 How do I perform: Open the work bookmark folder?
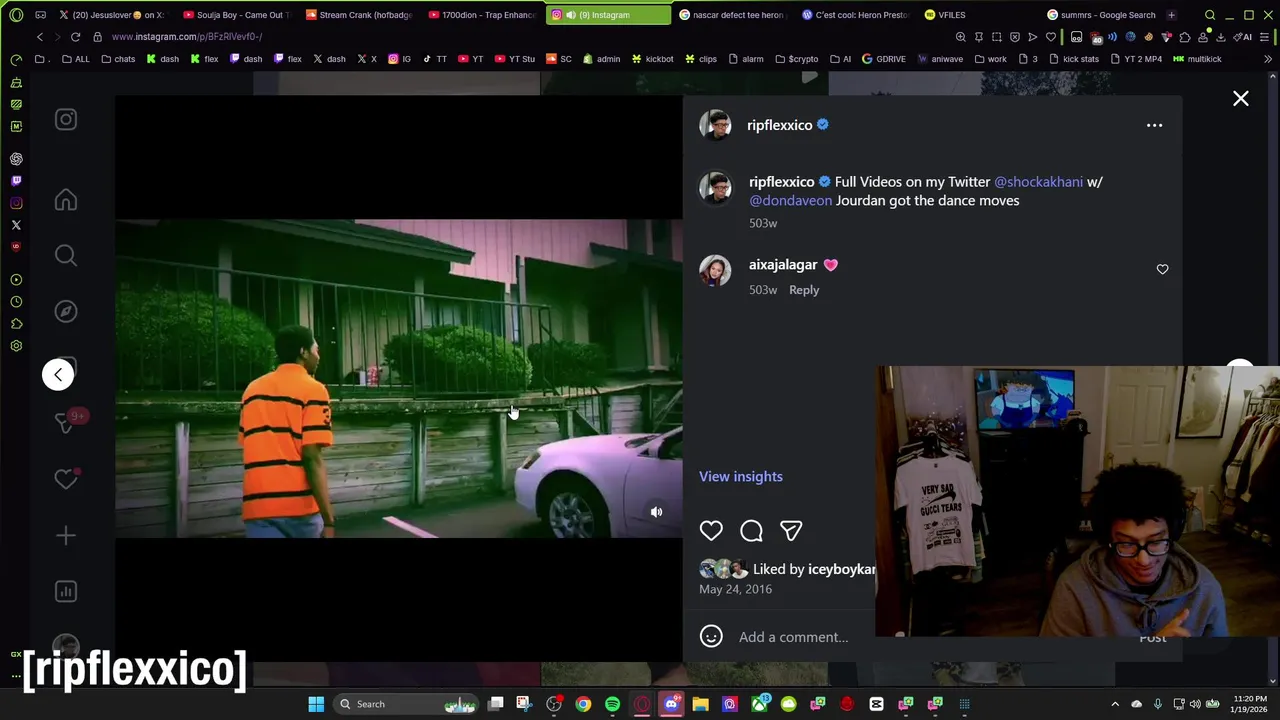[x=990, y=59]
